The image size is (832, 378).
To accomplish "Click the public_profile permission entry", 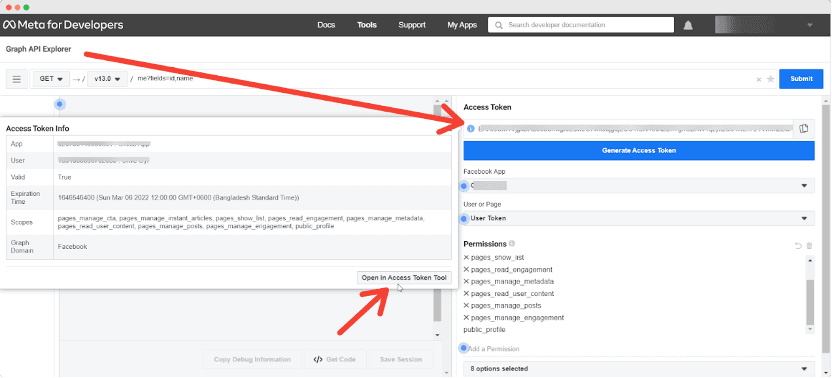I will point(484,330).
